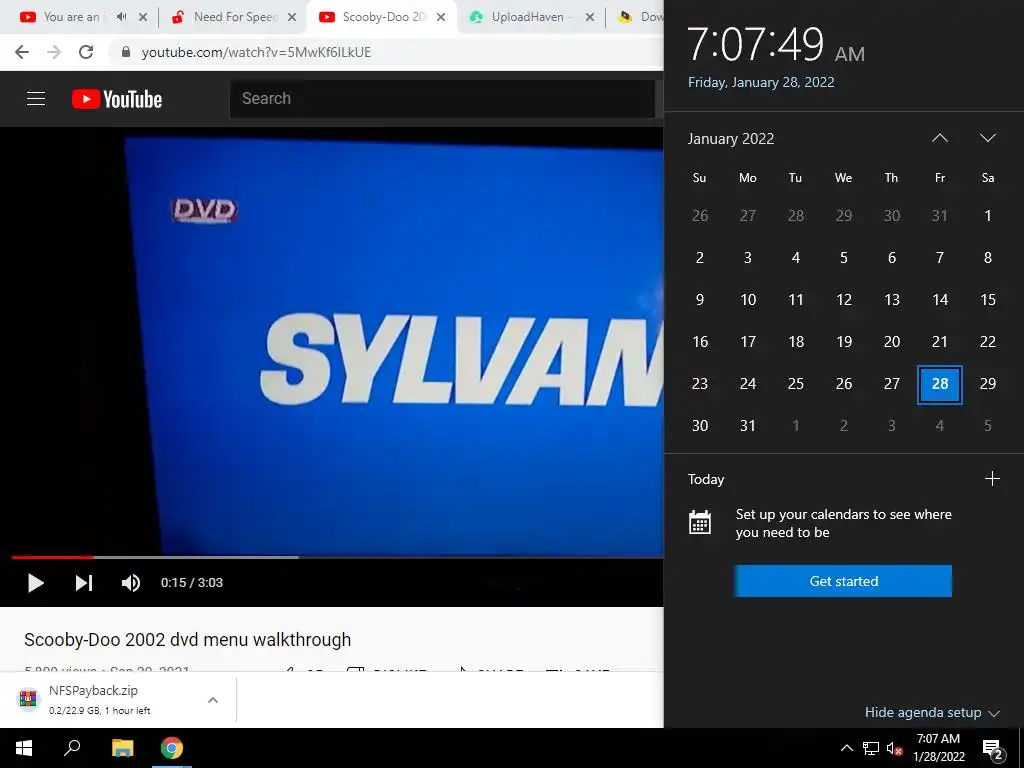
Task: Open File Explorer from the taskbar
Action: pyautogui.click(x=123, y=748)
